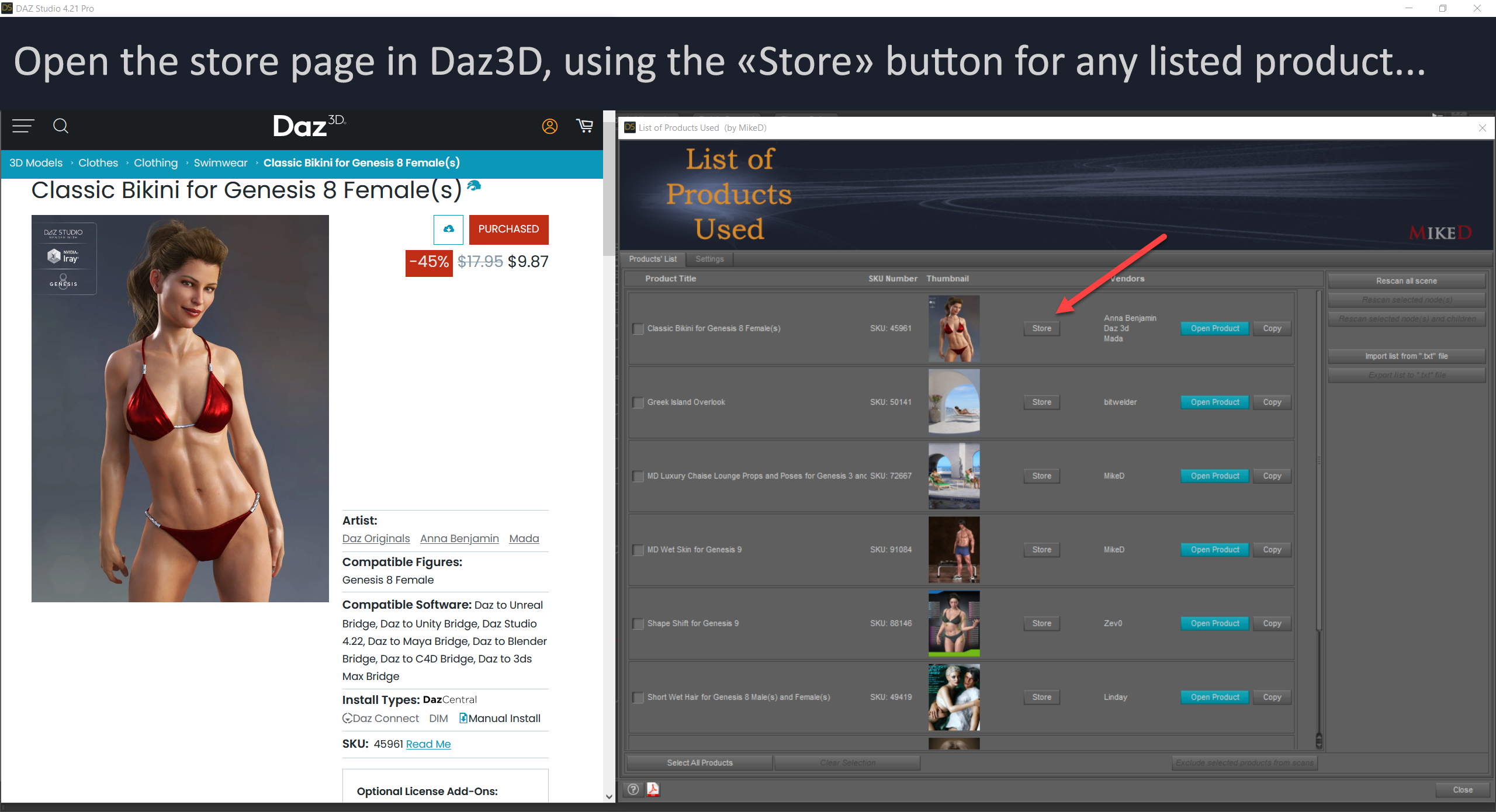The image size is (1496, 812).
Task: Open the Mada artist link
Action: (524, 539)
